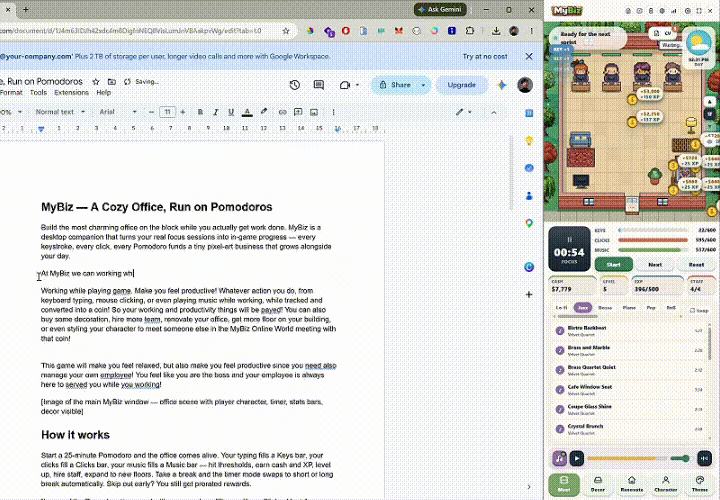Open the Meet call dropdown arrow
Image resolution: width=720 pixels, height=500 pixels.
357,85
